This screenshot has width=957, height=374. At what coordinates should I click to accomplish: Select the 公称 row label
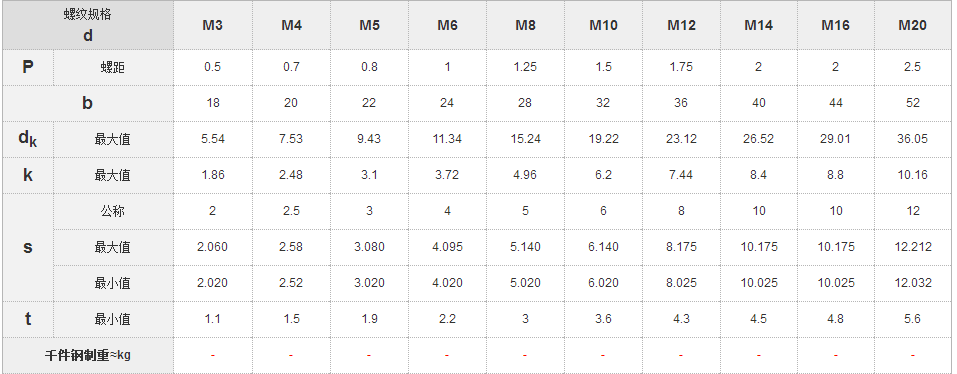pyautogui.click(x=113, y=211)
